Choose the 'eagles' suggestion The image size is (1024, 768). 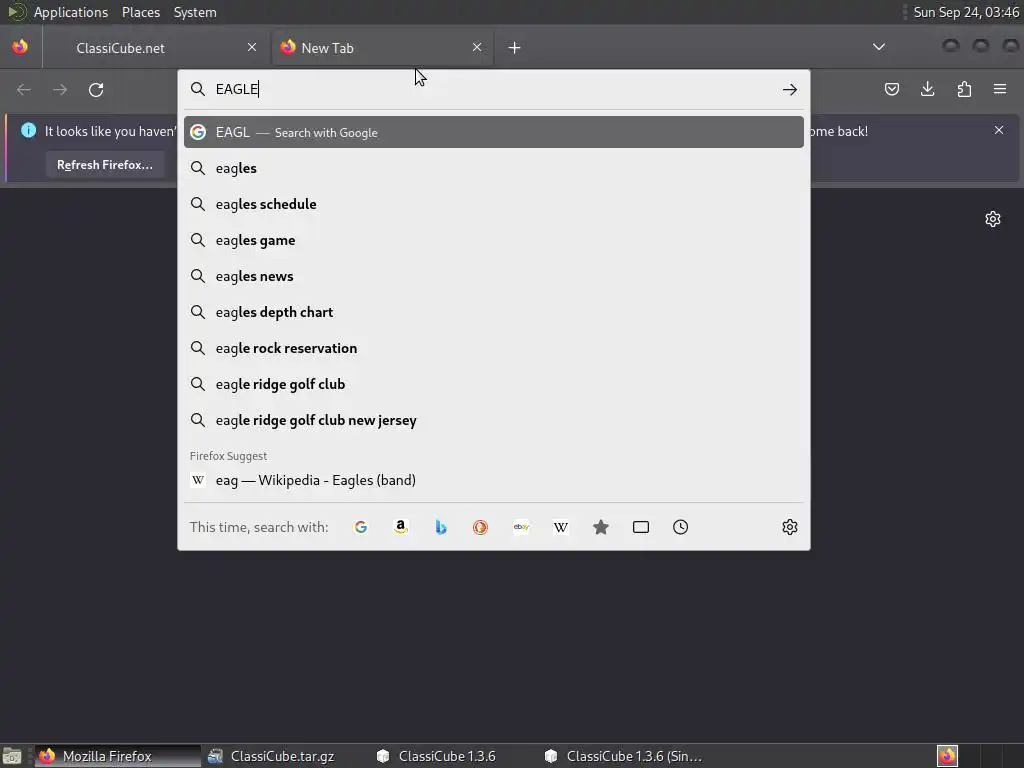point(494,168)
